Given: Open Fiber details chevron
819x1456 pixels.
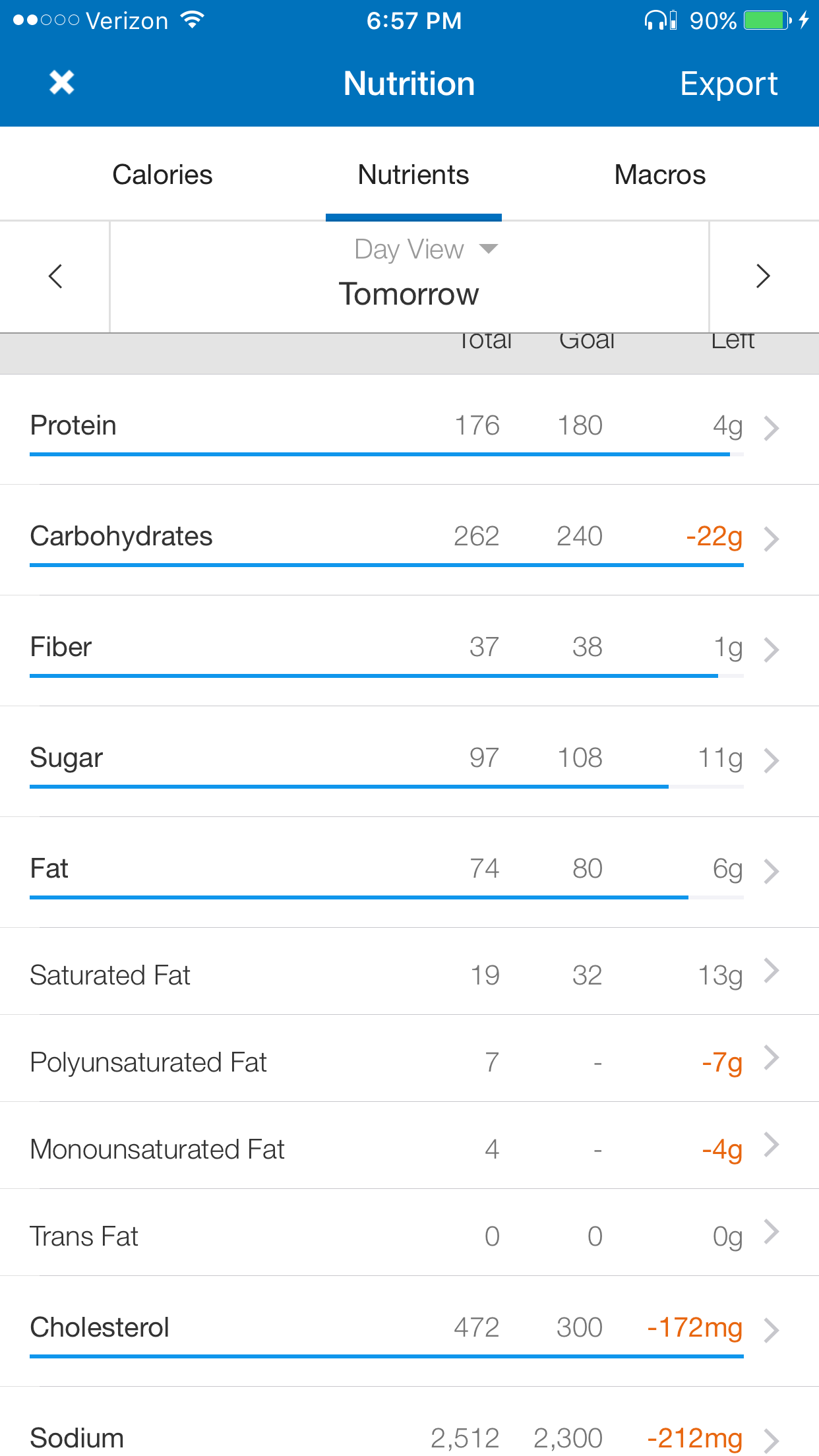Looking at the screenshot, I should 771,650.
